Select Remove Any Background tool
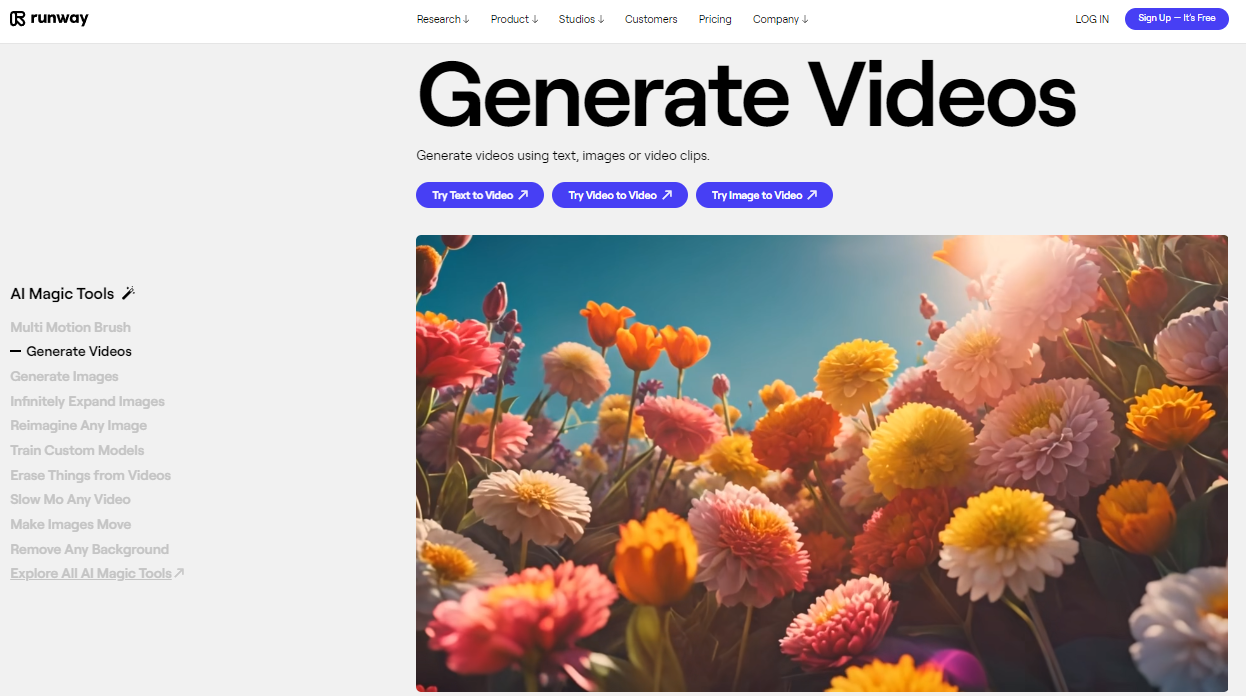Screen dimensions: 1246x696 (89, 549)
